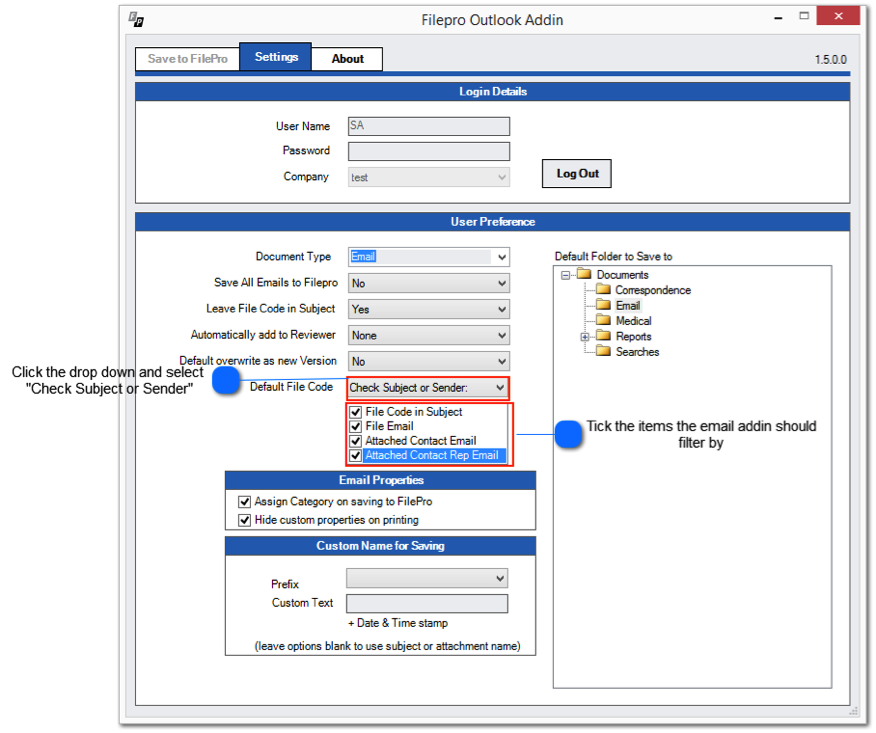
Task: Click the Email Properties header
Action: click(x=380, y=480)
